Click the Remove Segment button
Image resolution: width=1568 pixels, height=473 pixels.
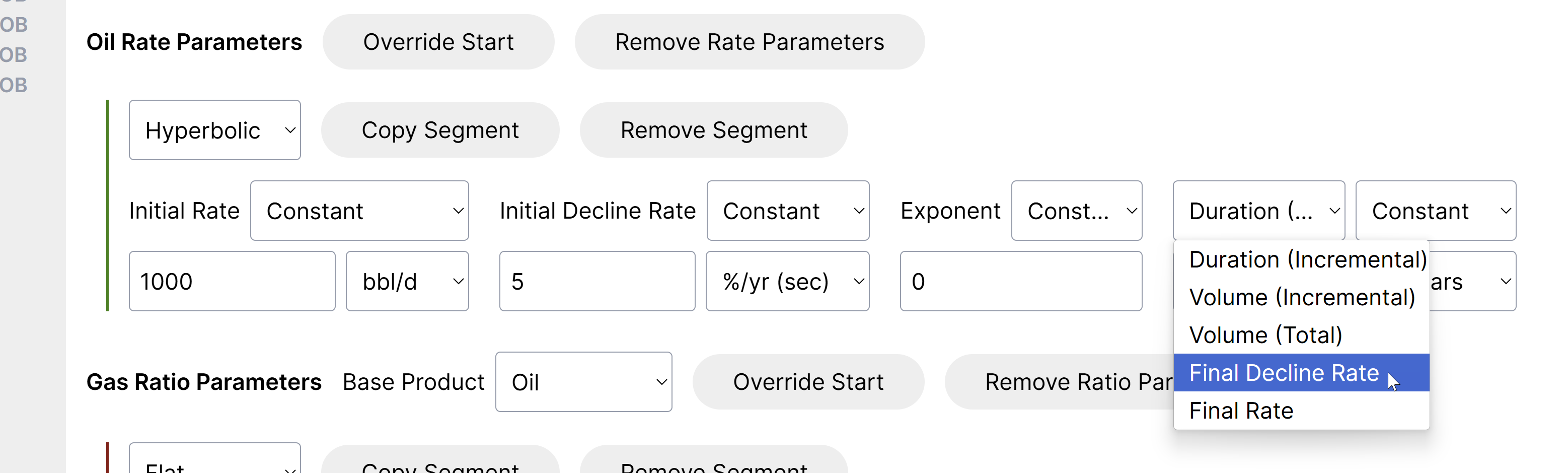coord(713,130)
